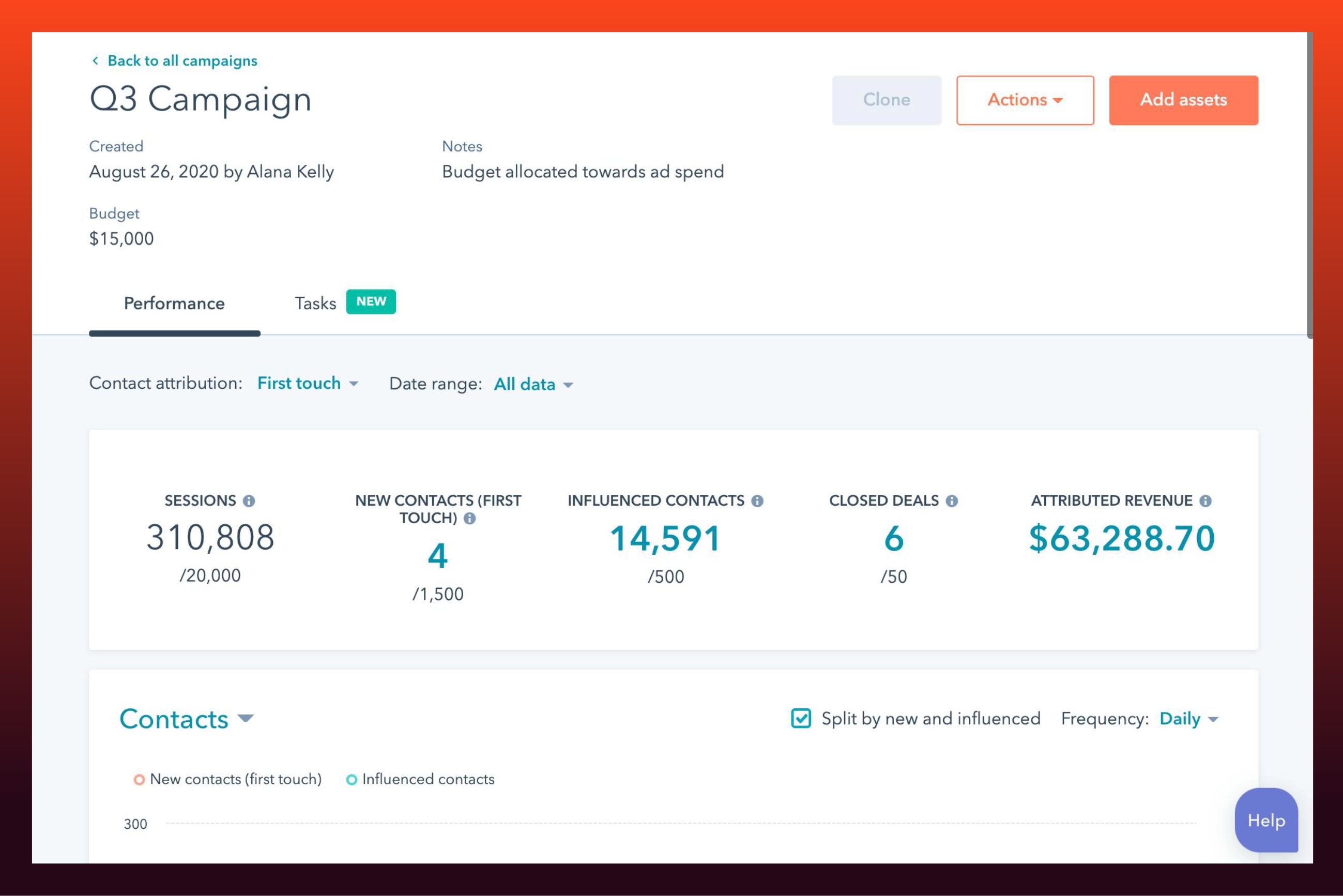Click the vertical page scrollbar
Image resolution: width=1343 pixels, height=896 pixels.
coord(1310,185)
